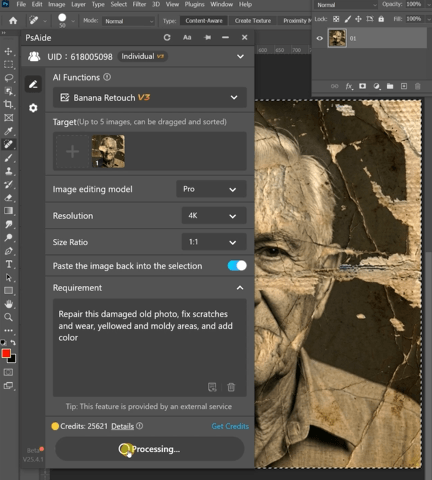
Task: Select the Hand tool
Action: pos(8,304)
